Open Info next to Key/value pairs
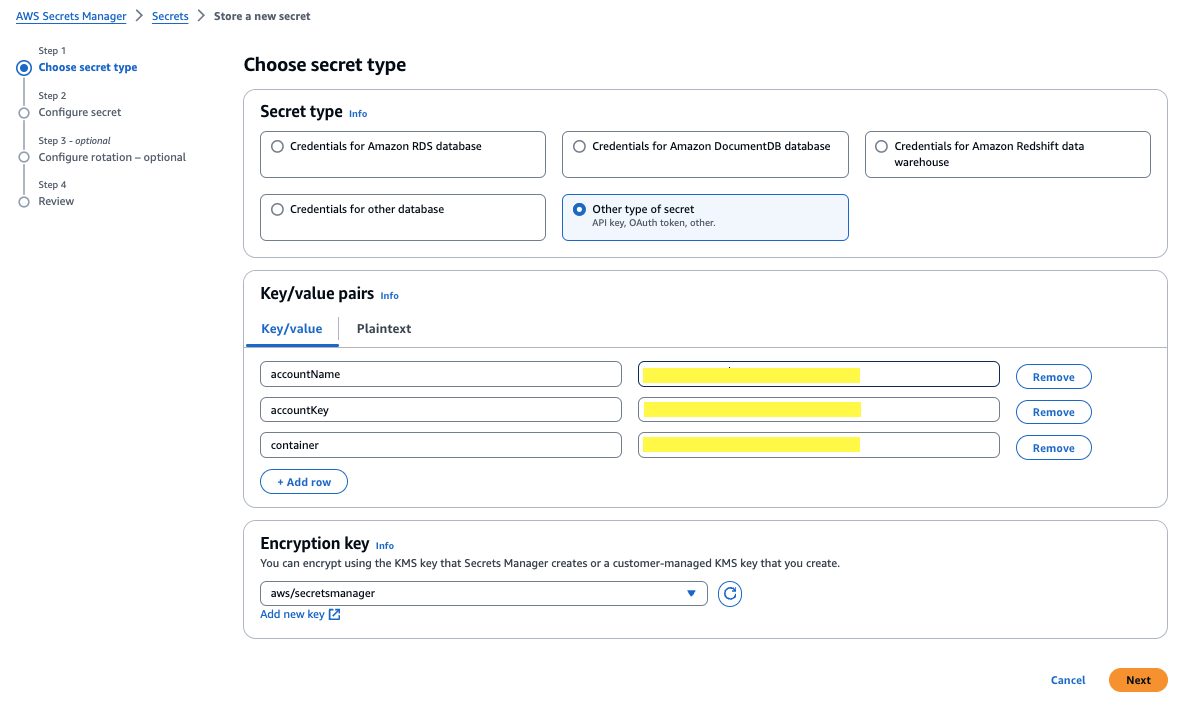1185x705 pixels. point(389,296)
